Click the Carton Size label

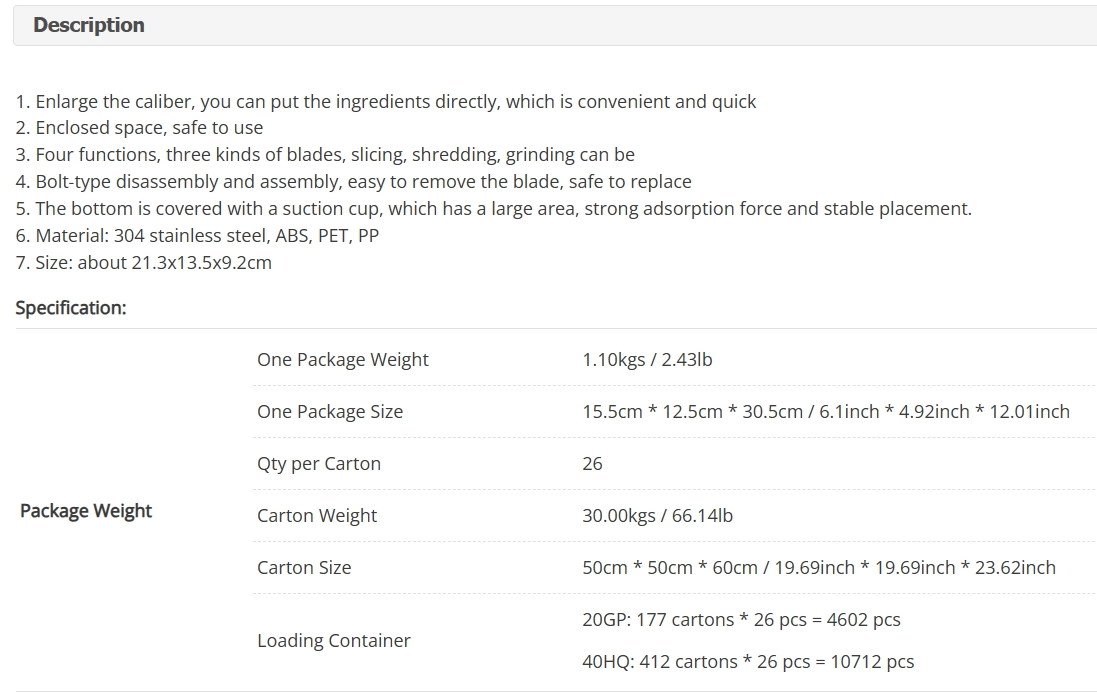click(x=304, y=567)
